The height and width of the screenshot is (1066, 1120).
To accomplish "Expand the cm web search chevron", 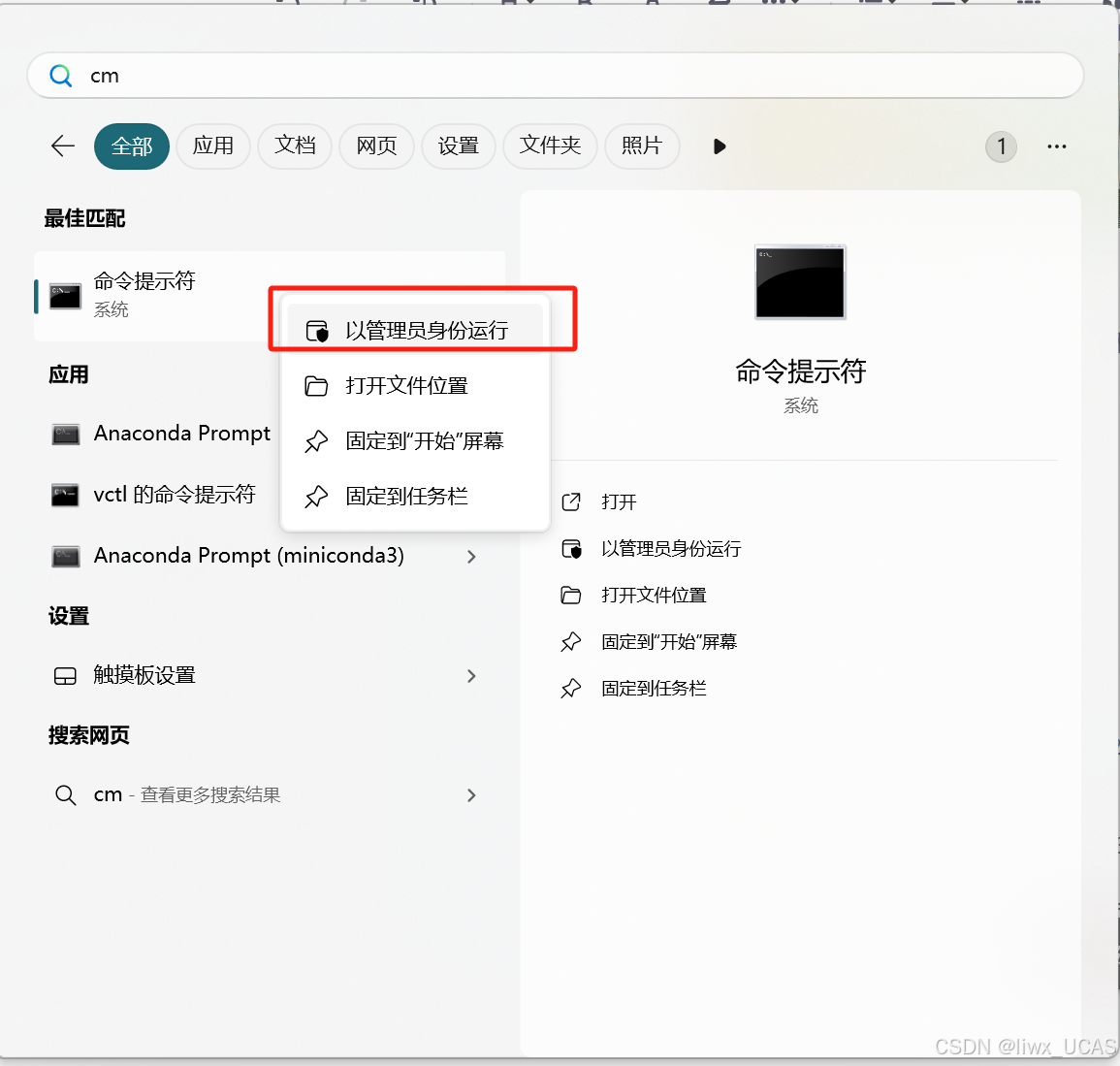I will [471, 794].
